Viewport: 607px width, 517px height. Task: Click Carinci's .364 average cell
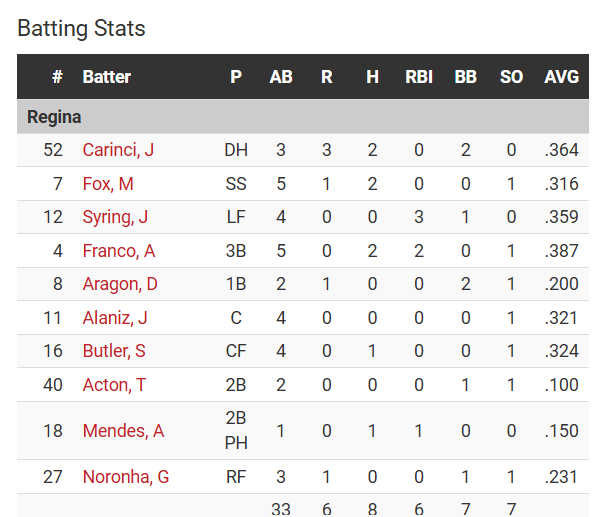[x=561, y=150]
